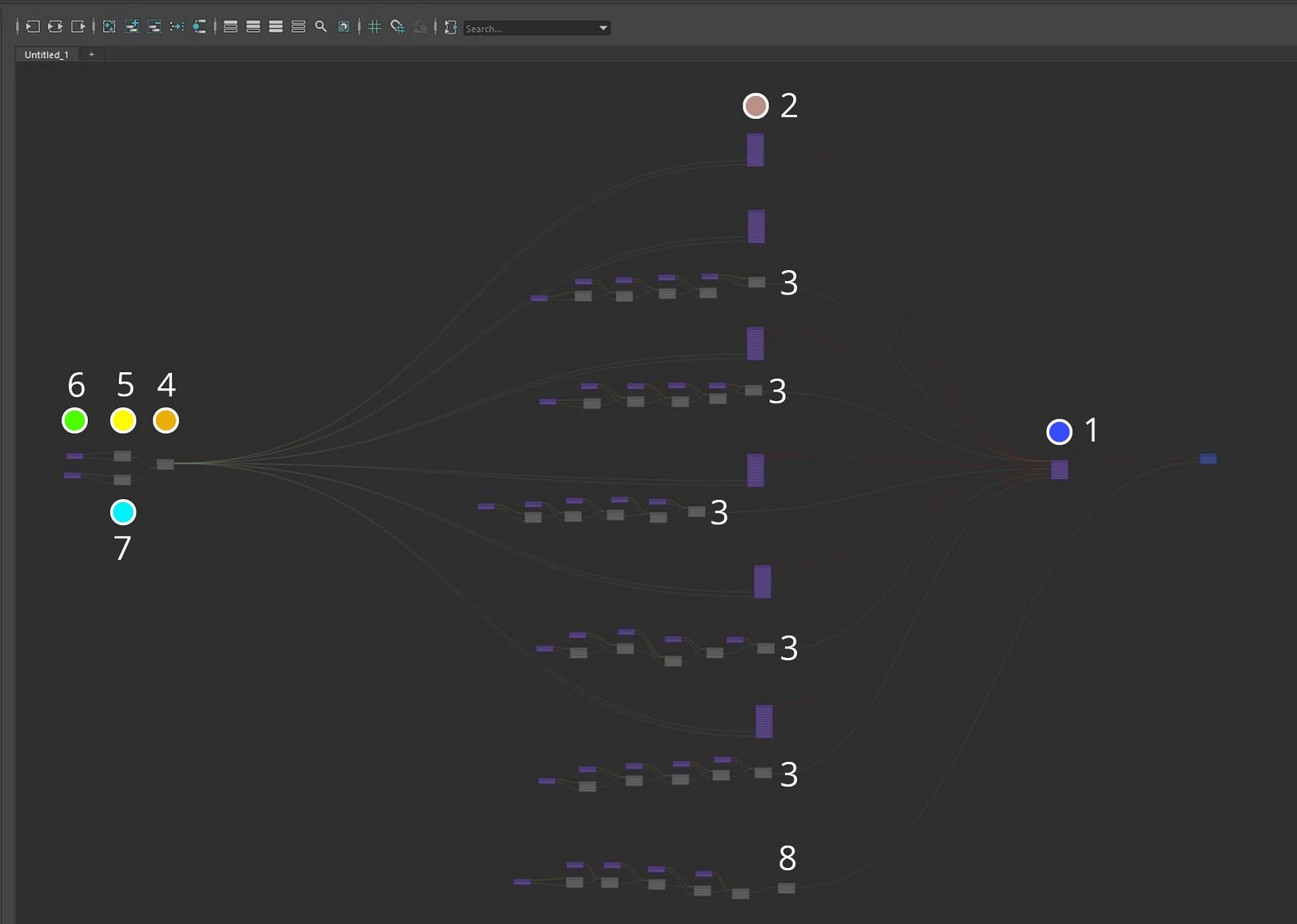Toggle the icon right of the magnifier
The height and width of the screenshot is (924, 1297).
[x=344, y=27]
